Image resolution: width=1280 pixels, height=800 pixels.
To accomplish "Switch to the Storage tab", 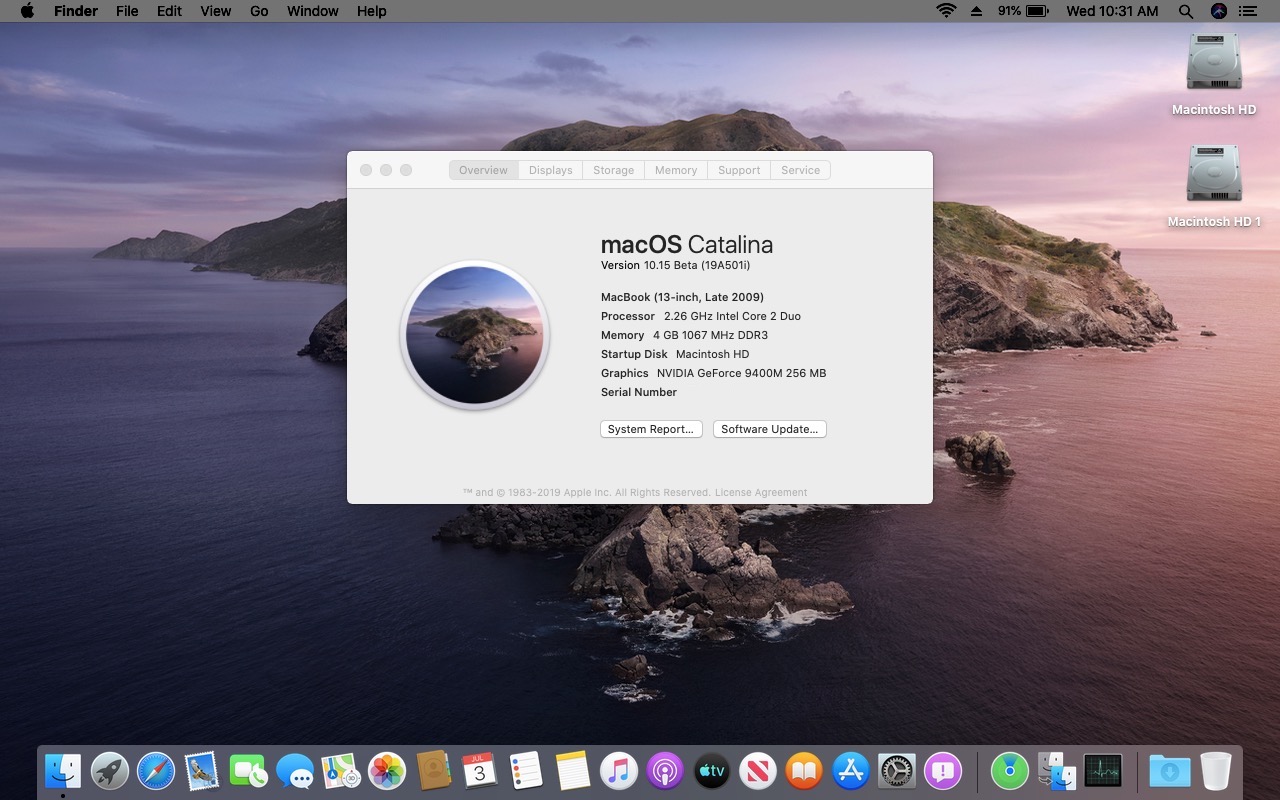I will (614, 170).
